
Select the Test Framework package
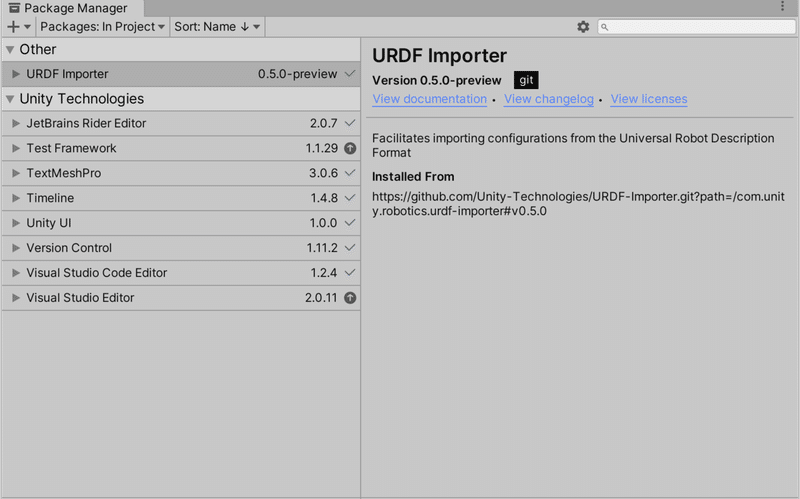pyautogui.click(x=181, y=148)
